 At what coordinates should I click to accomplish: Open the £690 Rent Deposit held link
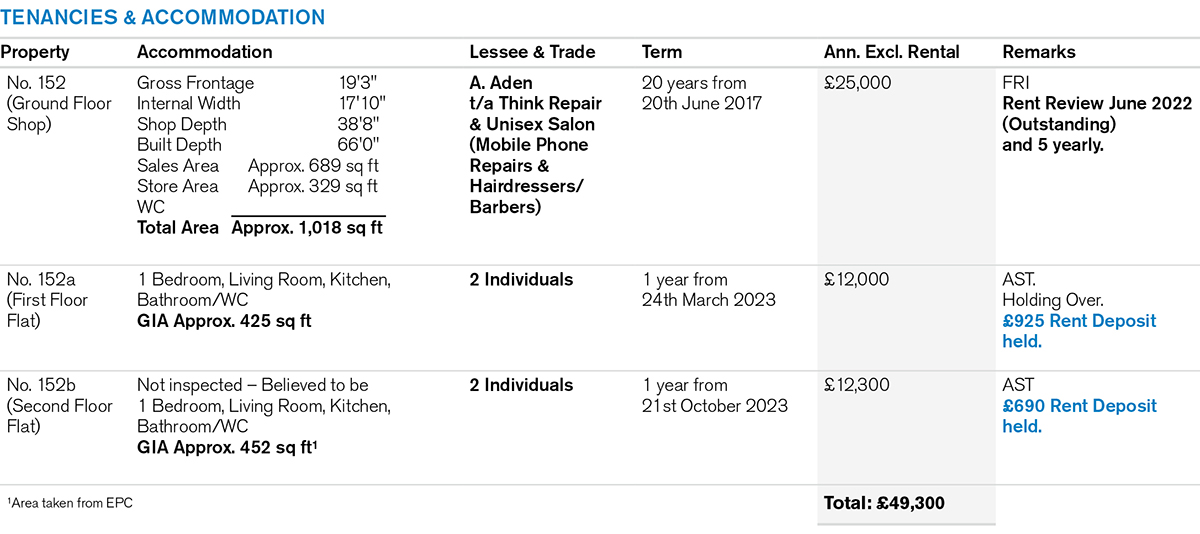pos(1079,416)
